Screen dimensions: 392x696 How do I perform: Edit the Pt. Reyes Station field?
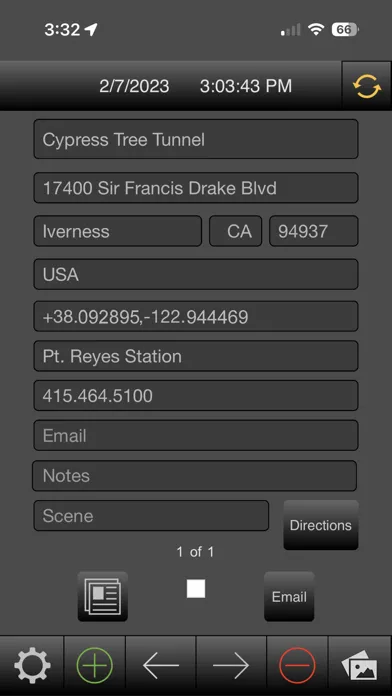point(196,356)
